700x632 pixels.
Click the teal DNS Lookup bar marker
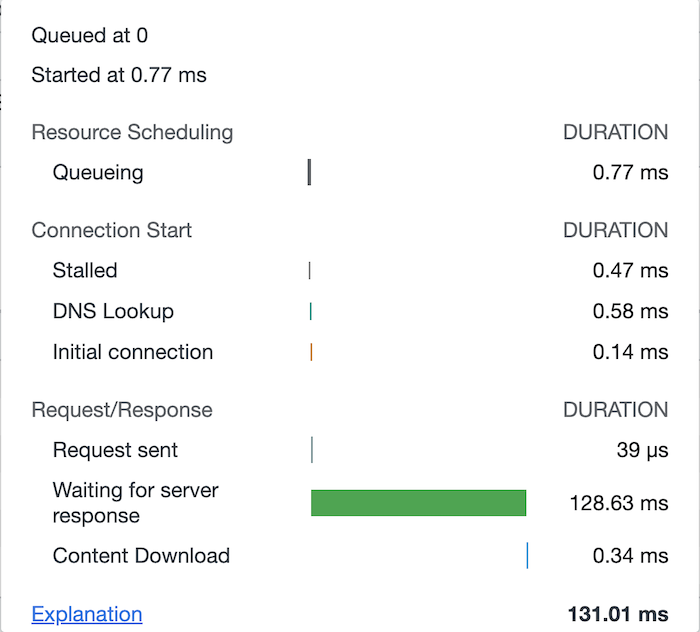click(x=310, y=311)
